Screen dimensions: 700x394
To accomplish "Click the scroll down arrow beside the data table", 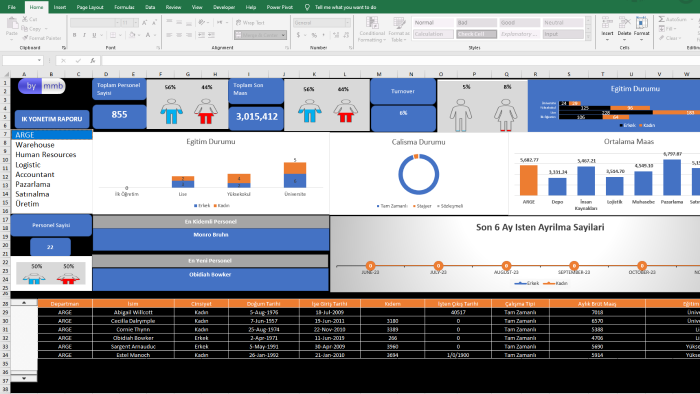I will 24,378.
